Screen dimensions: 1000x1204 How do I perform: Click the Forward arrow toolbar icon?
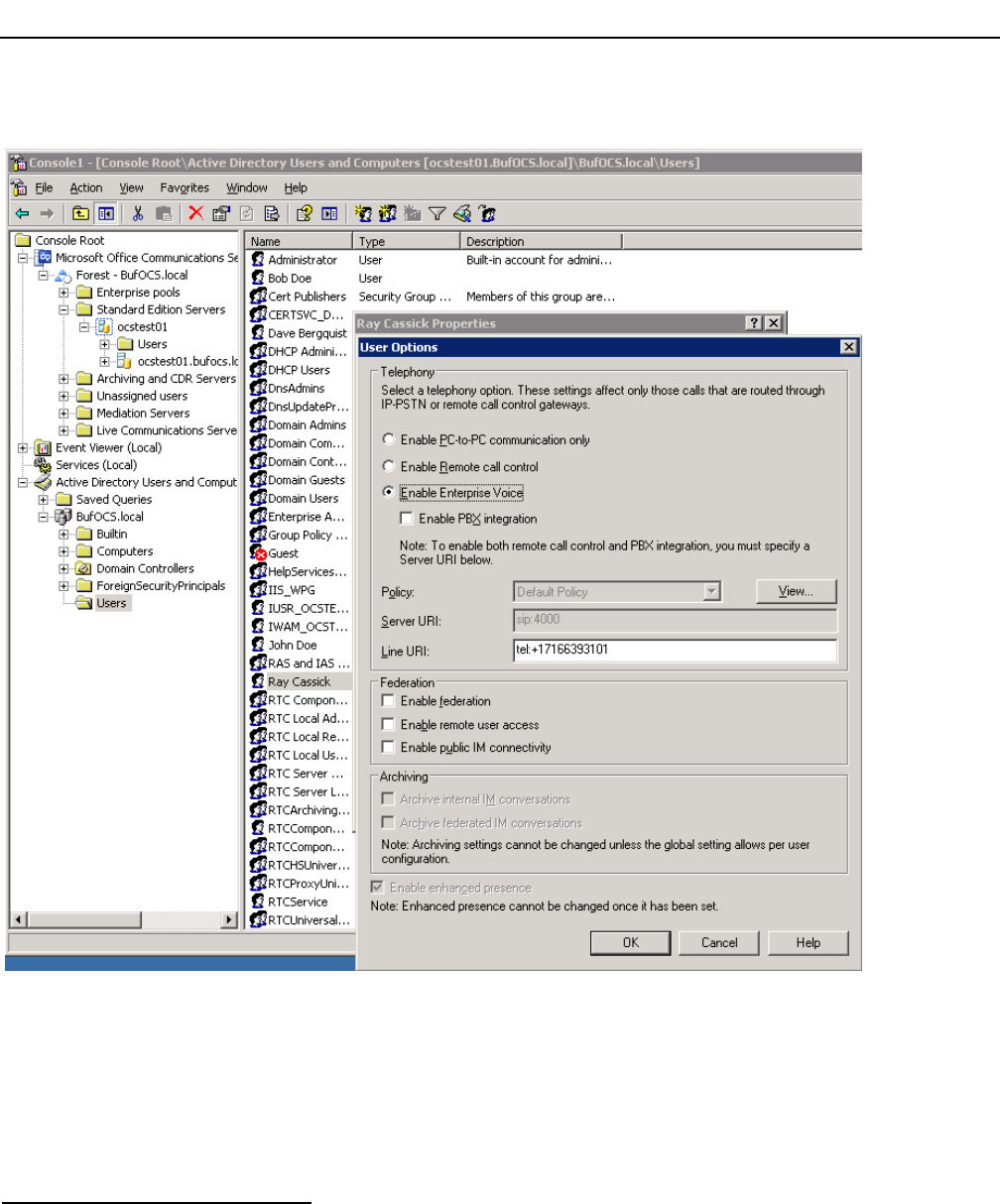pyautogui.click(x=45, y=213)
